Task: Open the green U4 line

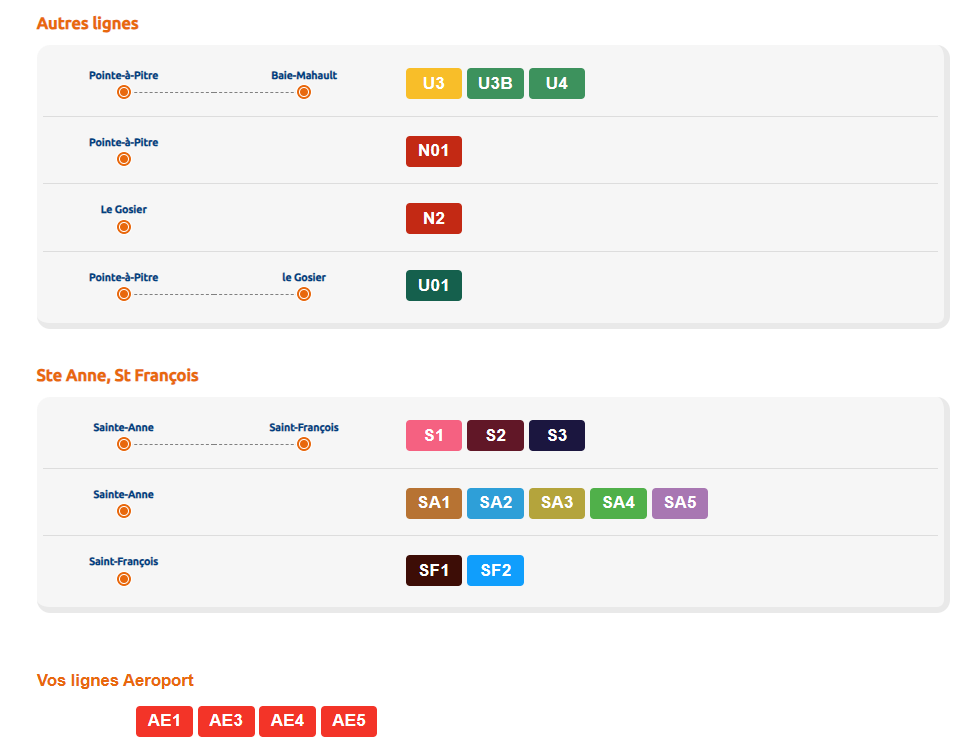Action: [x=557, y=84]
